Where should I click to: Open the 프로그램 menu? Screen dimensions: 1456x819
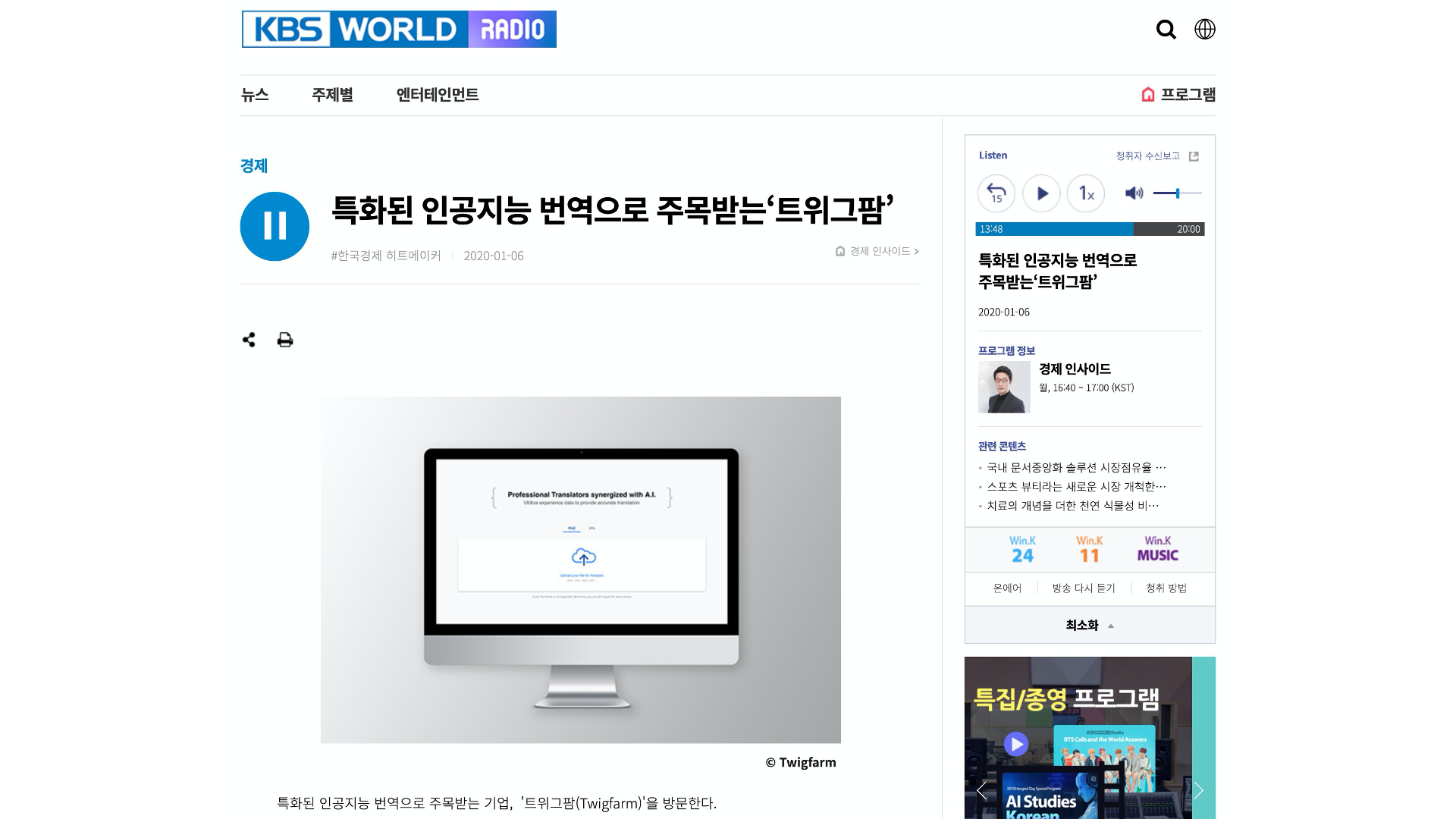tap(1178, 95)
